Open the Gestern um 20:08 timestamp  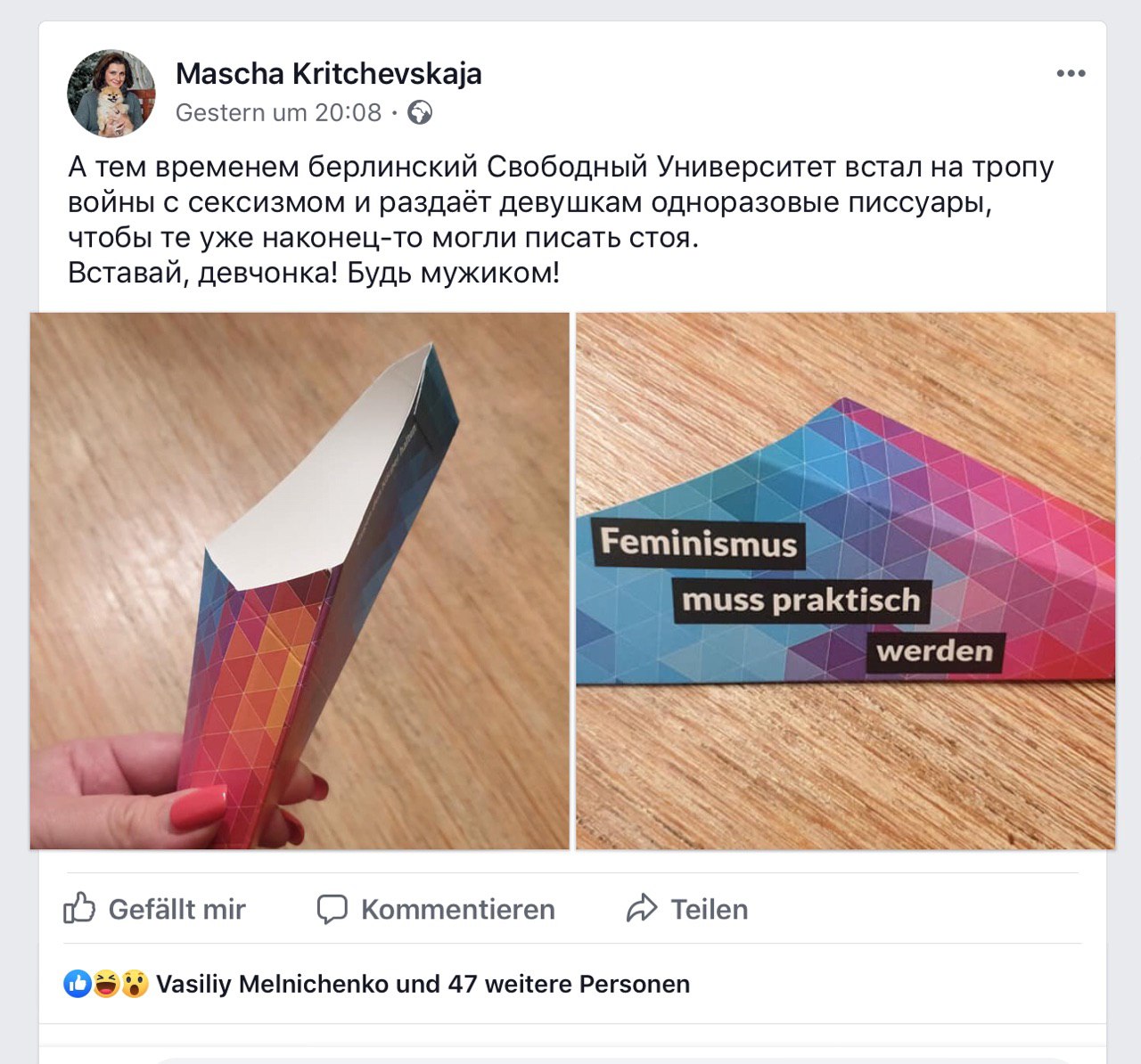pos(278,113)
